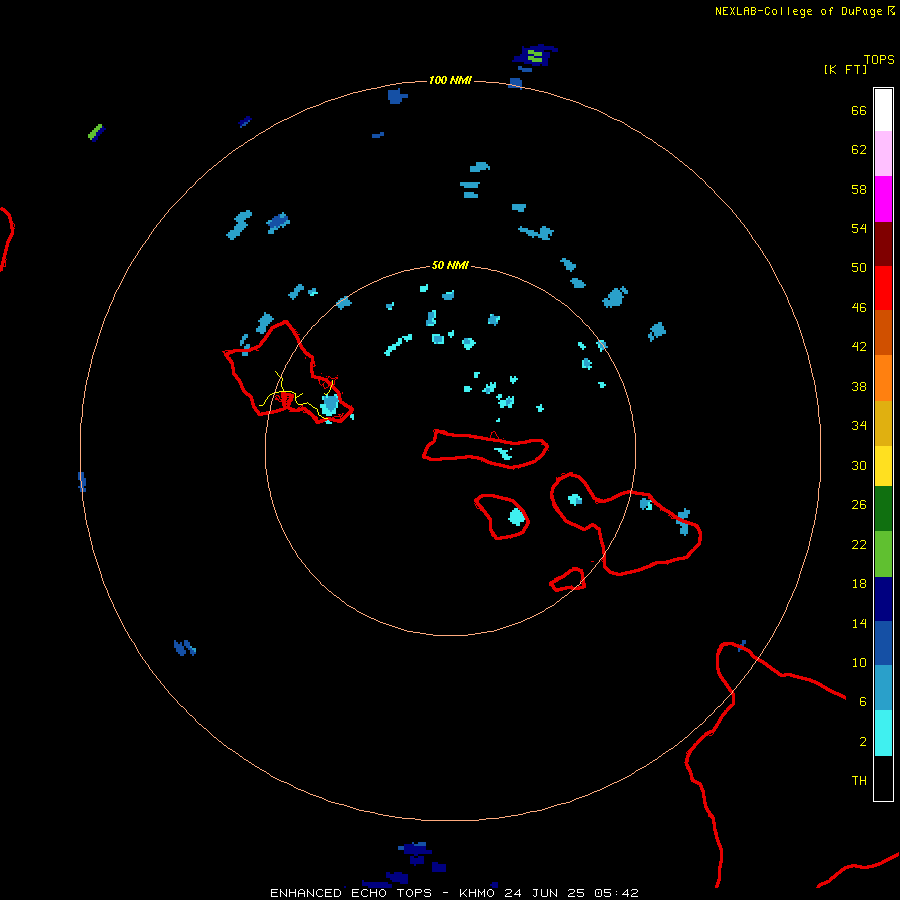Click the medium blue 18 kft legend color
Image resolution: width=900 pixels, height=900 pixels.
point(883,643)
